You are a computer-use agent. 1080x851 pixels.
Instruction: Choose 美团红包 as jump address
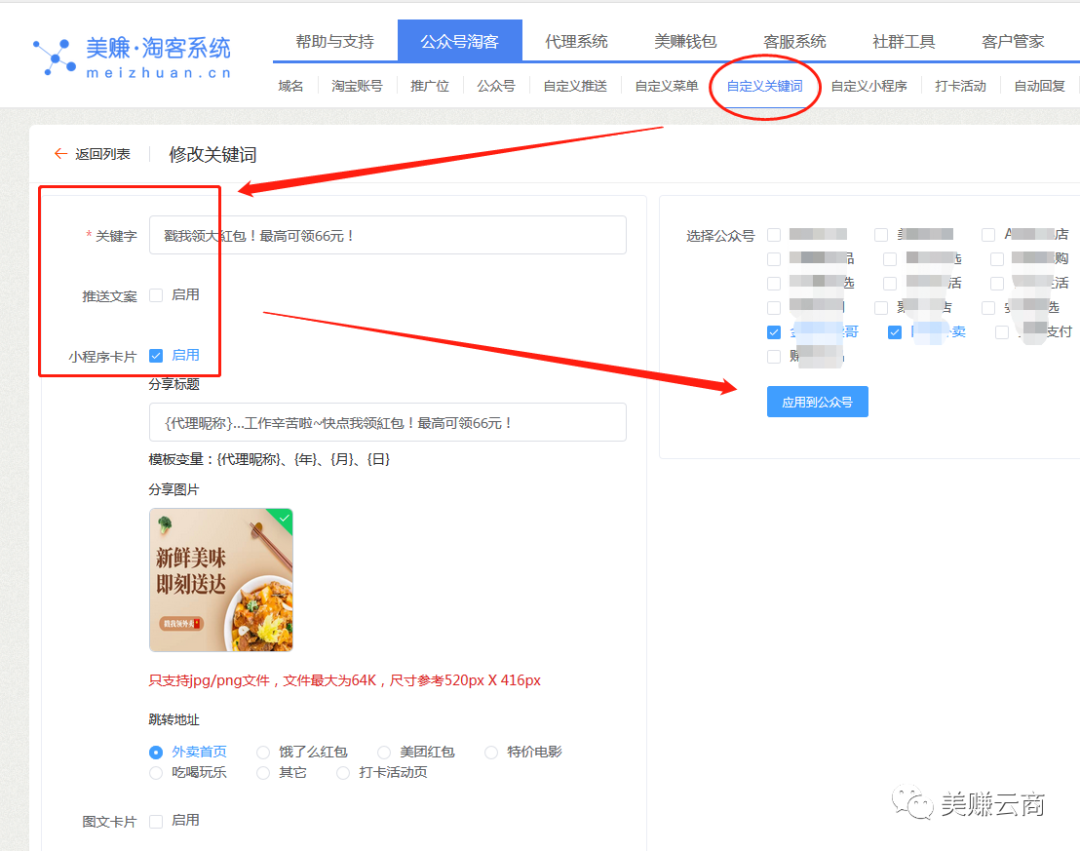click(384, 752)
